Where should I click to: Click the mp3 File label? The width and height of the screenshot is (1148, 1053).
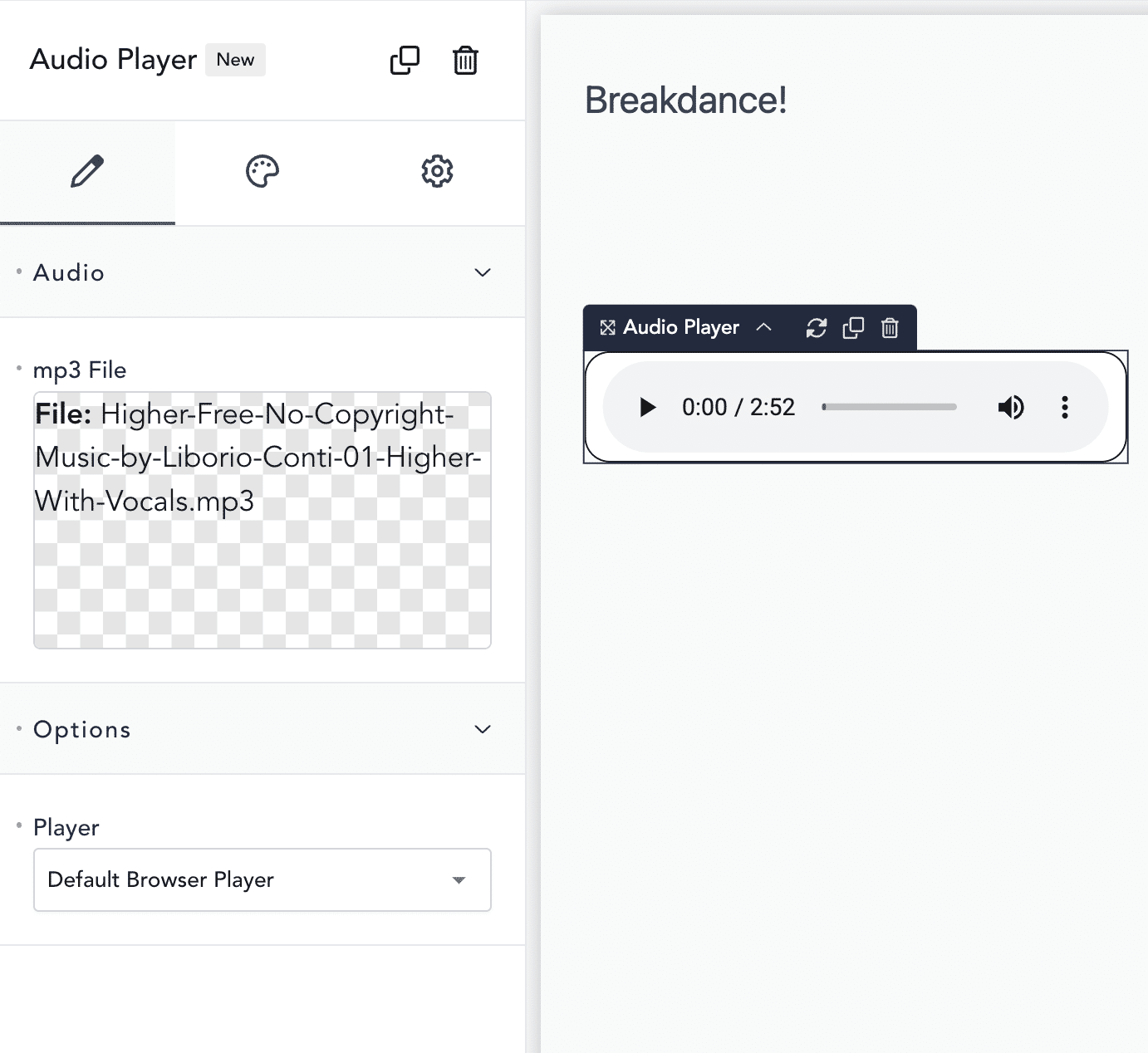(80, 370)
